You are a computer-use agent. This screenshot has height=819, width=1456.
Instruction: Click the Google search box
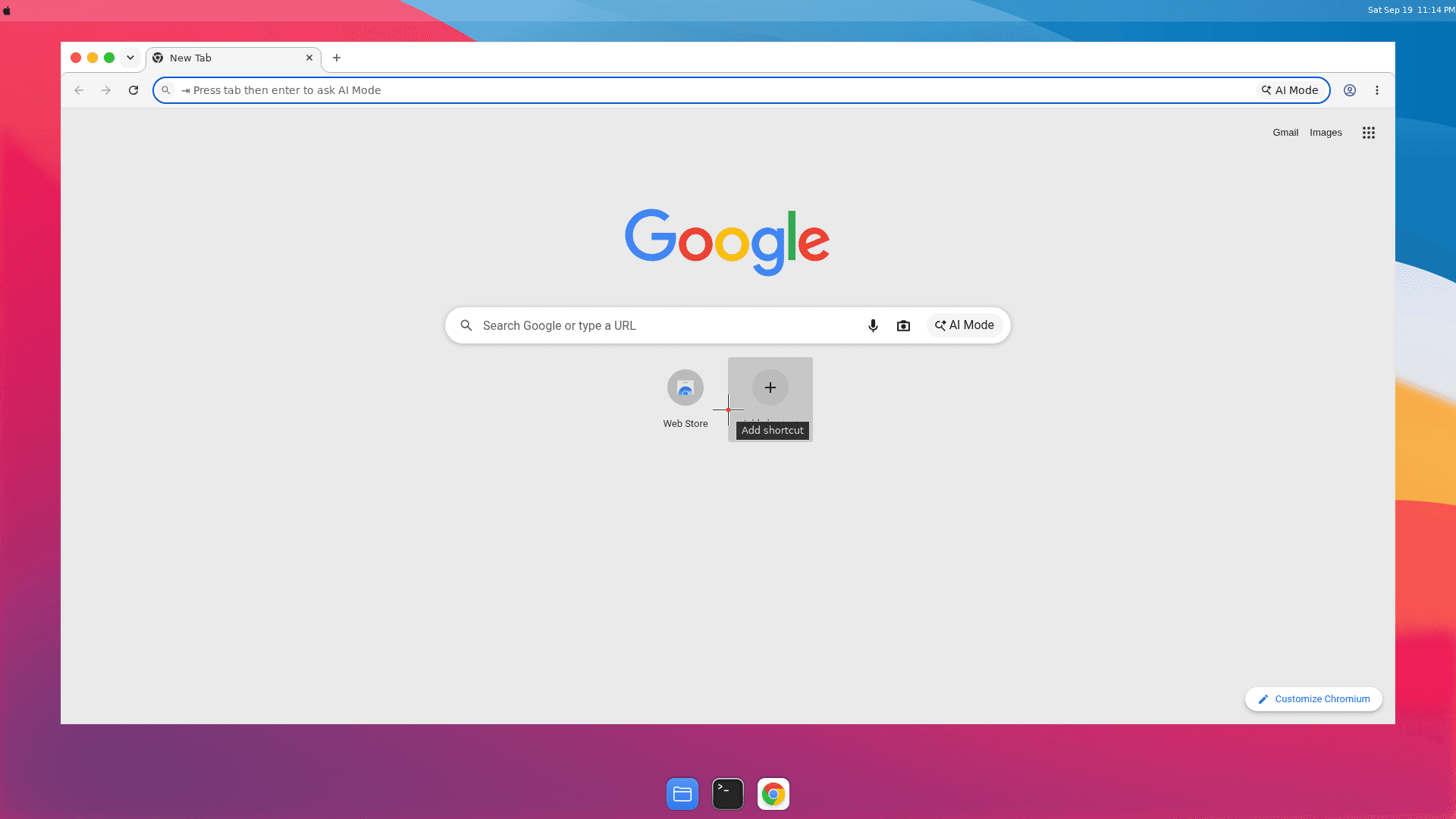[728, 325]
